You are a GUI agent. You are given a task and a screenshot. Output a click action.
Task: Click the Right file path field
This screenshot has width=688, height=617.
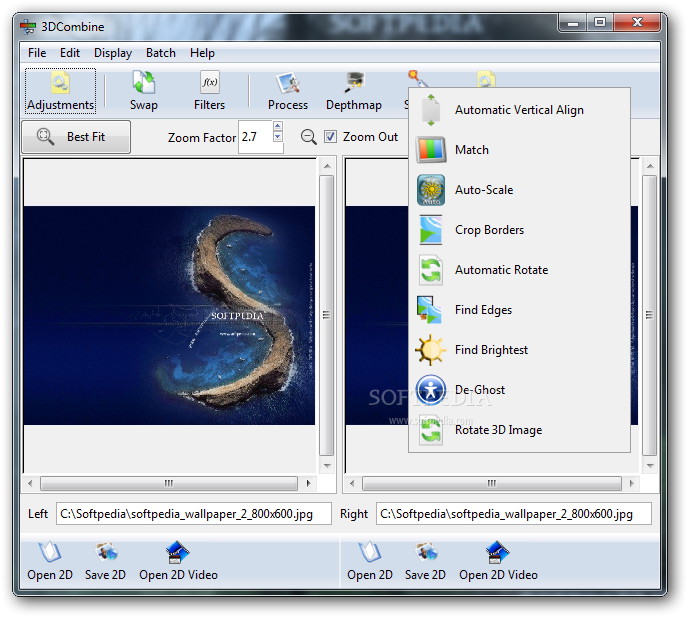click(513, 514)
